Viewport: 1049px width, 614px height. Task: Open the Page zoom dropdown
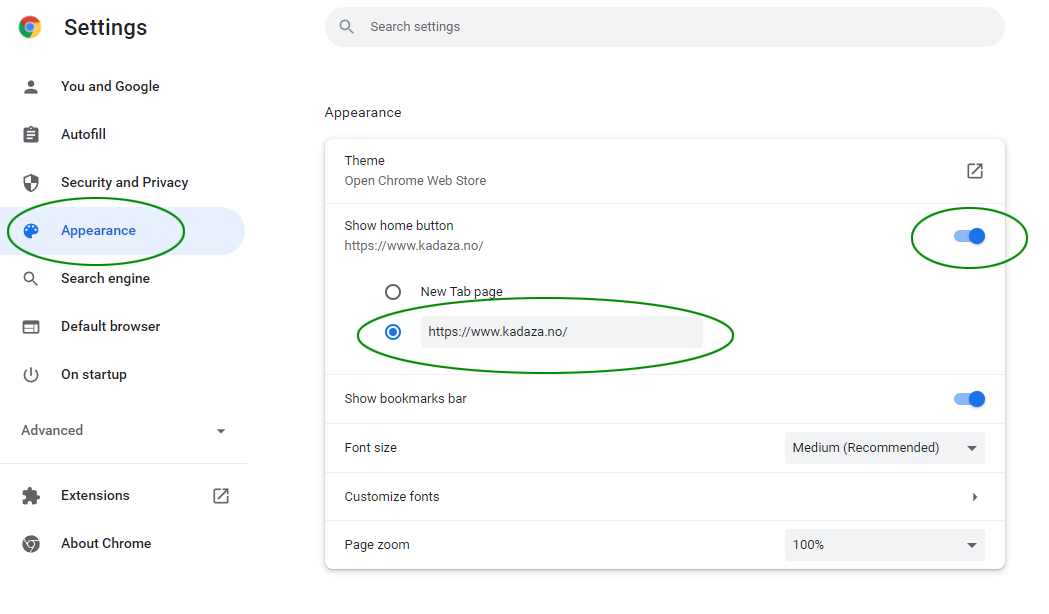coord(884,545)
